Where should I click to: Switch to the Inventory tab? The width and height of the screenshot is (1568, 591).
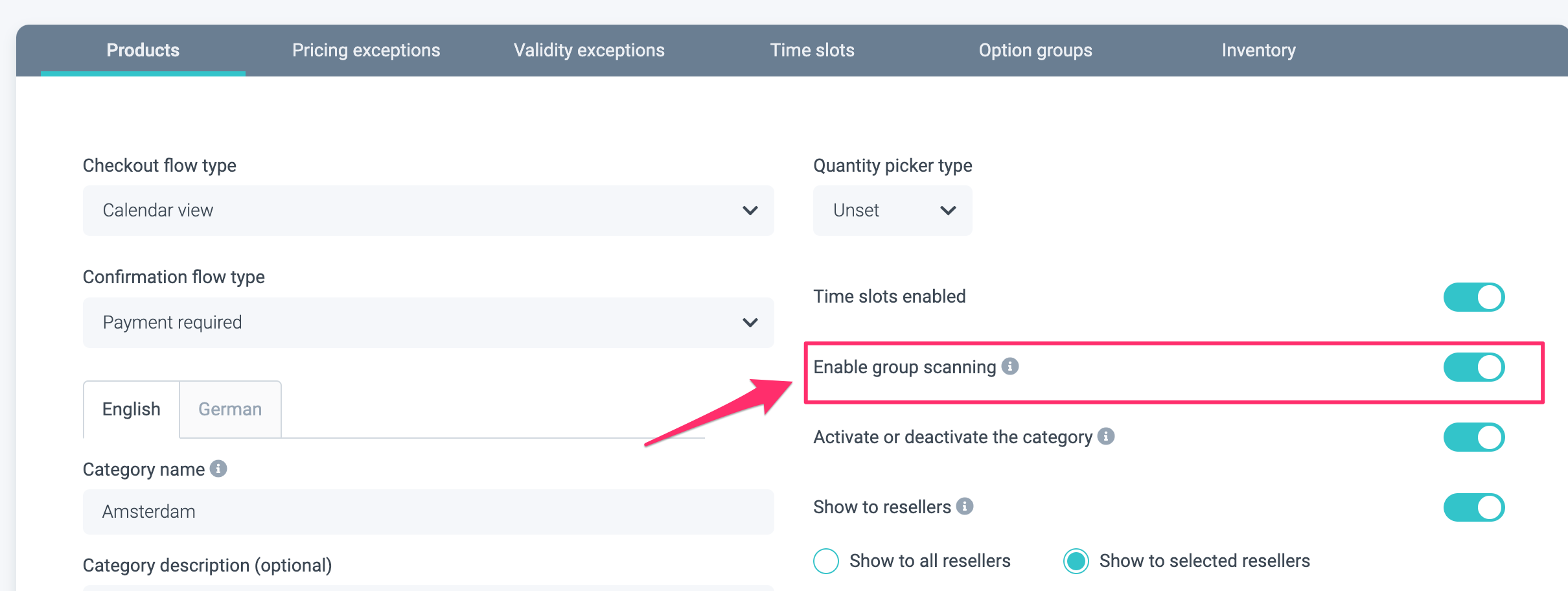[1258, 51]
